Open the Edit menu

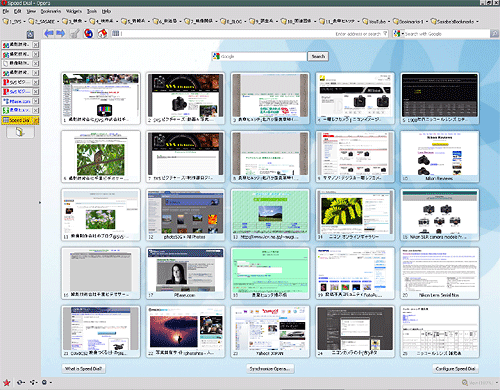pos(18,11)
